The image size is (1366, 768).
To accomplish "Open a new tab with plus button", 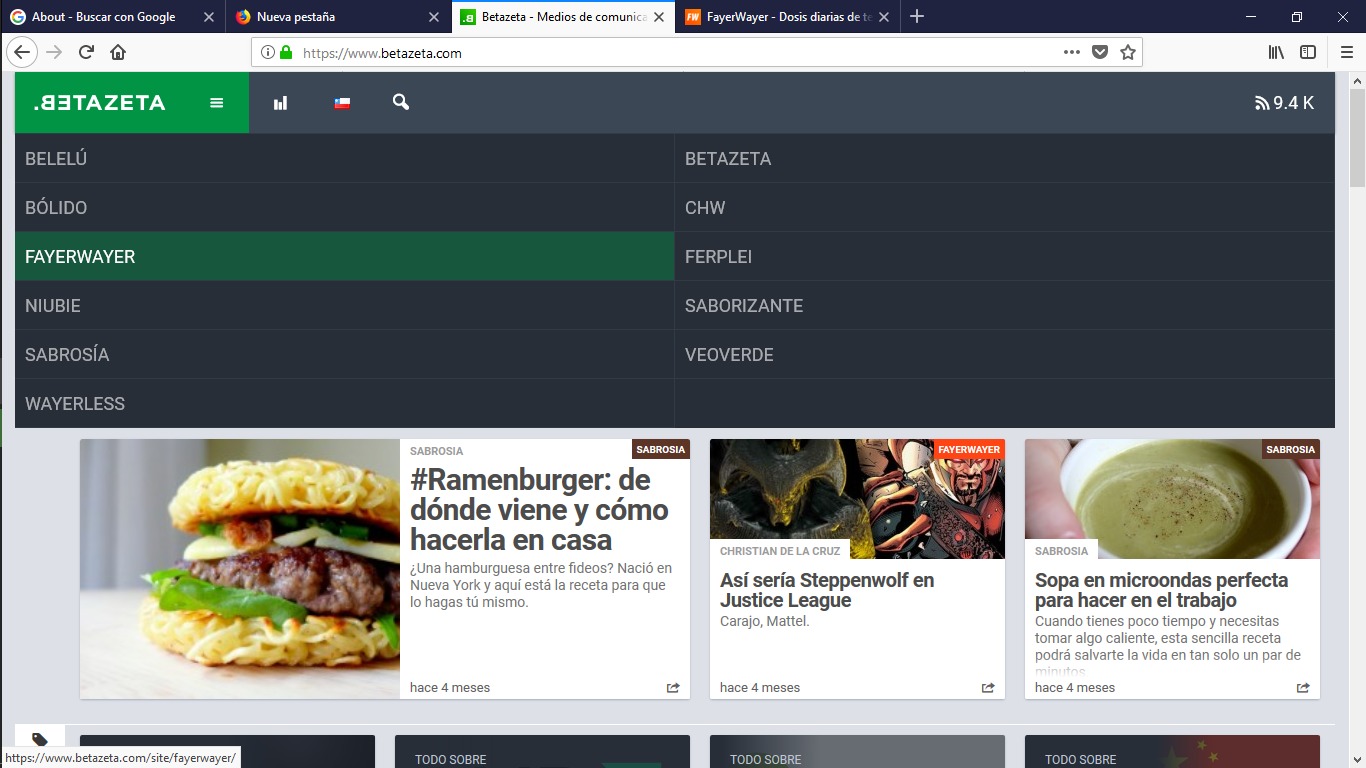I will coord(917,16).
